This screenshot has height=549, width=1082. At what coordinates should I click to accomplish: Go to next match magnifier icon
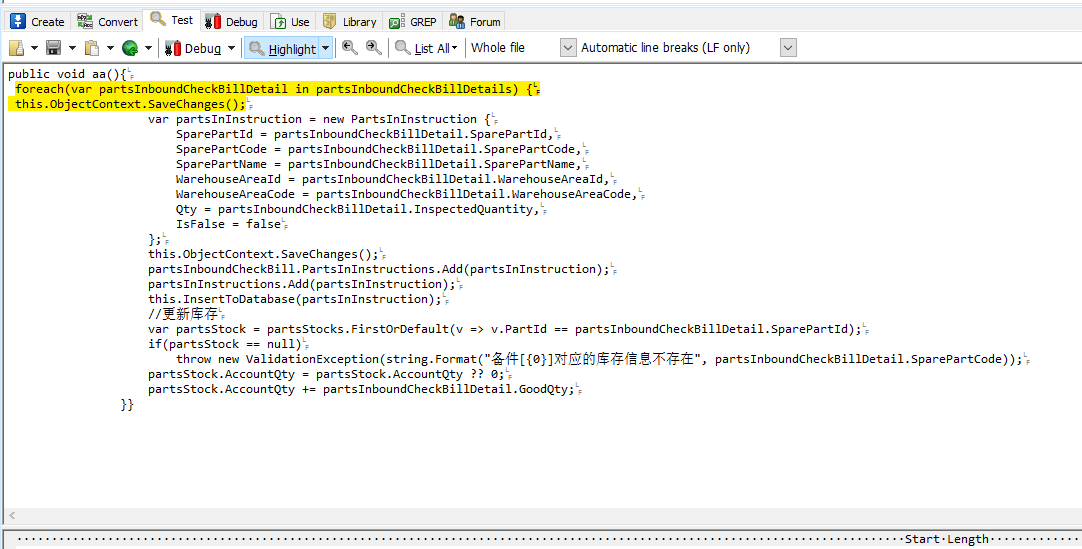click(373, 48)
